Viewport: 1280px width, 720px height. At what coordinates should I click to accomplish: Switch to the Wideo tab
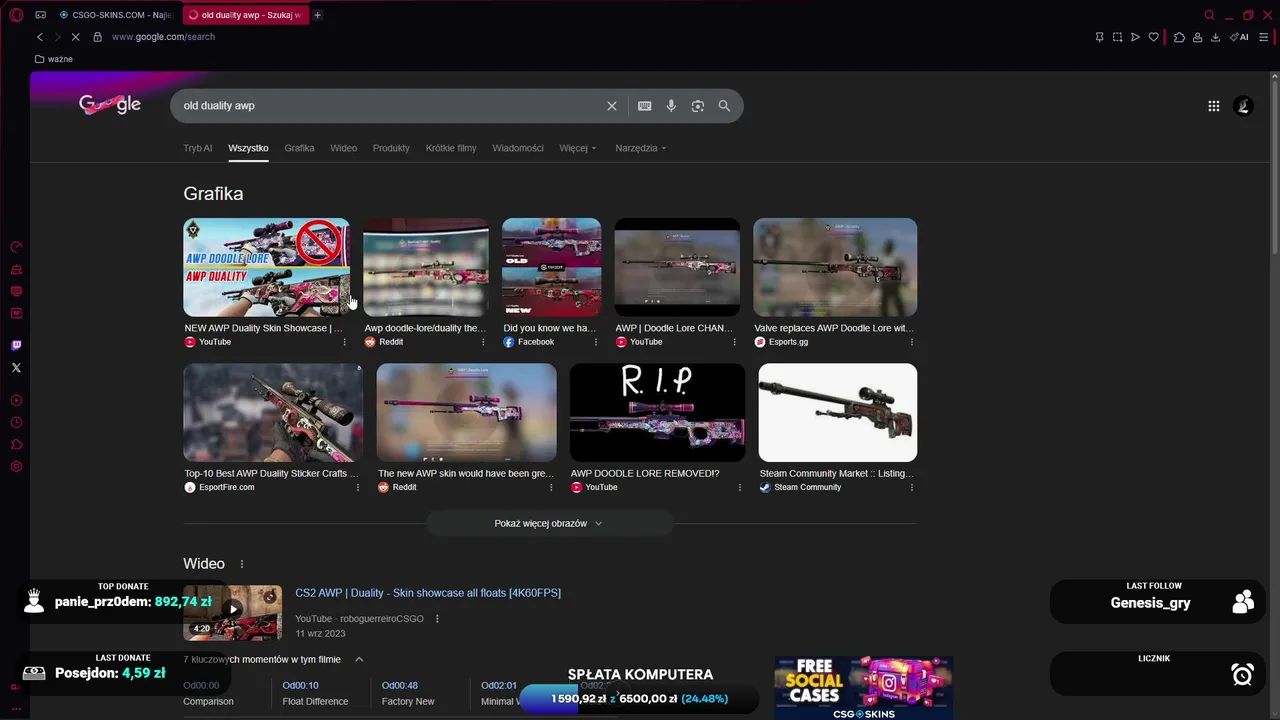coord(343,148)
